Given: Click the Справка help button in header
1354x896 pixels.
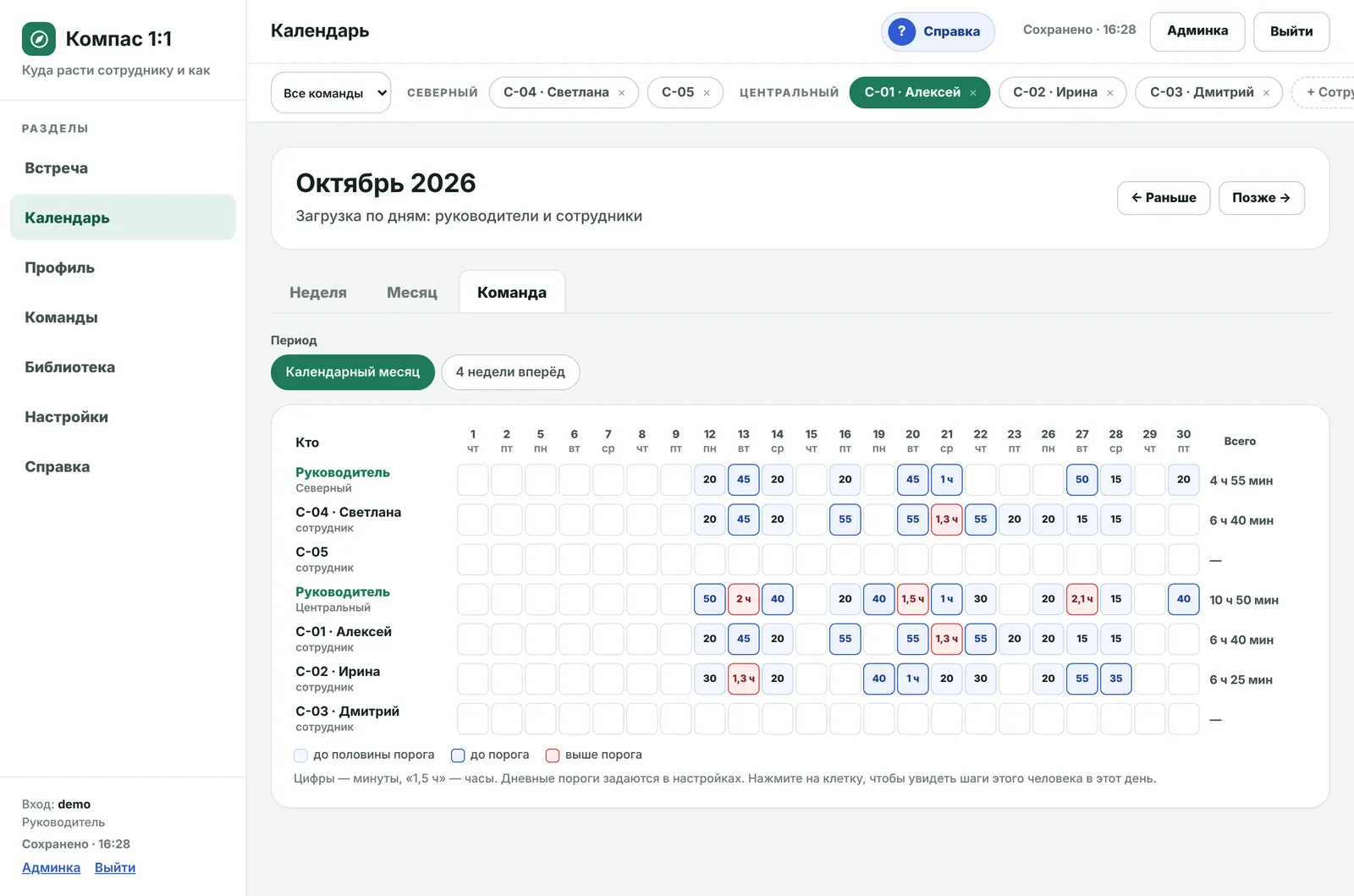Looking at the screenshot, I should (x=938, y=31).
